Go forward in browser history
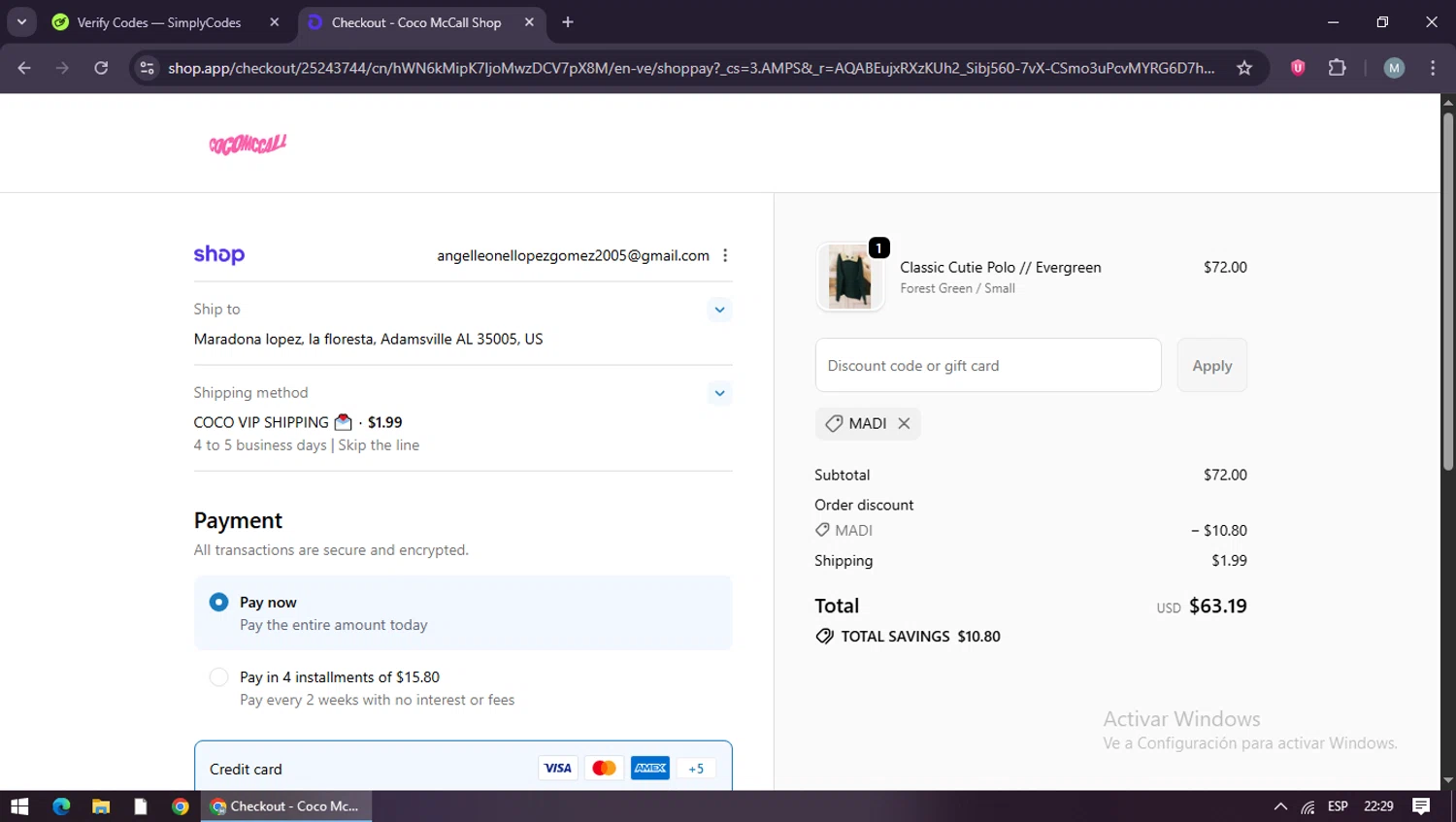The width and height of the screenshot is (1456, 822). [62, 68]
